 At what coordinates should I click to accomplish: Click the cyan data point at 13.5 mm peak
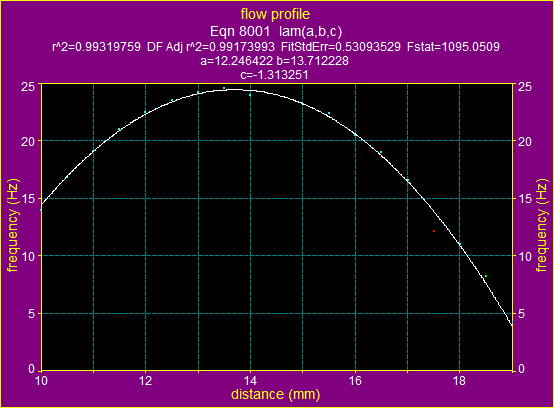pos(224,88)
